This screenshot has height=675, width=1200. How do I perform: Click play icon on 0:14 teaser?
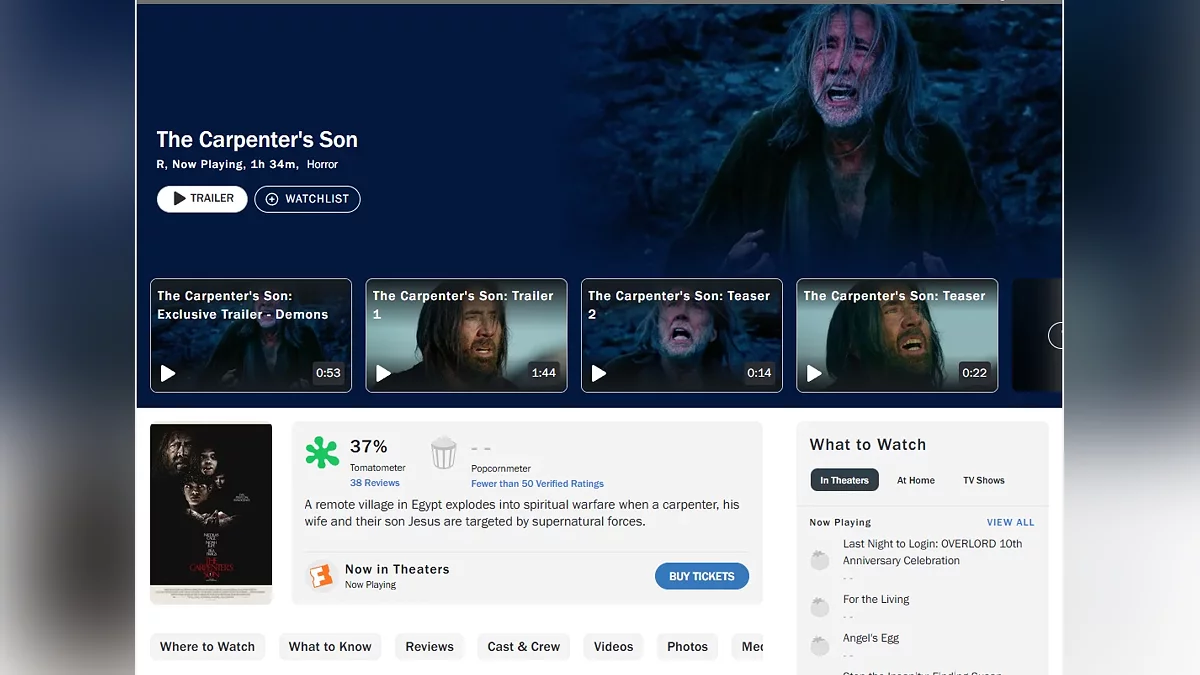pyautogui.click(x=599, y=373)
